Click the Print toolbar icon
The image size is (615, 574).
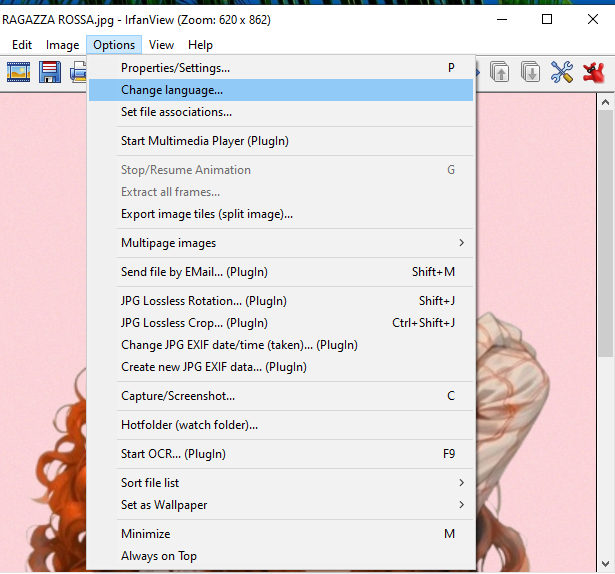[x=78, y=72]
